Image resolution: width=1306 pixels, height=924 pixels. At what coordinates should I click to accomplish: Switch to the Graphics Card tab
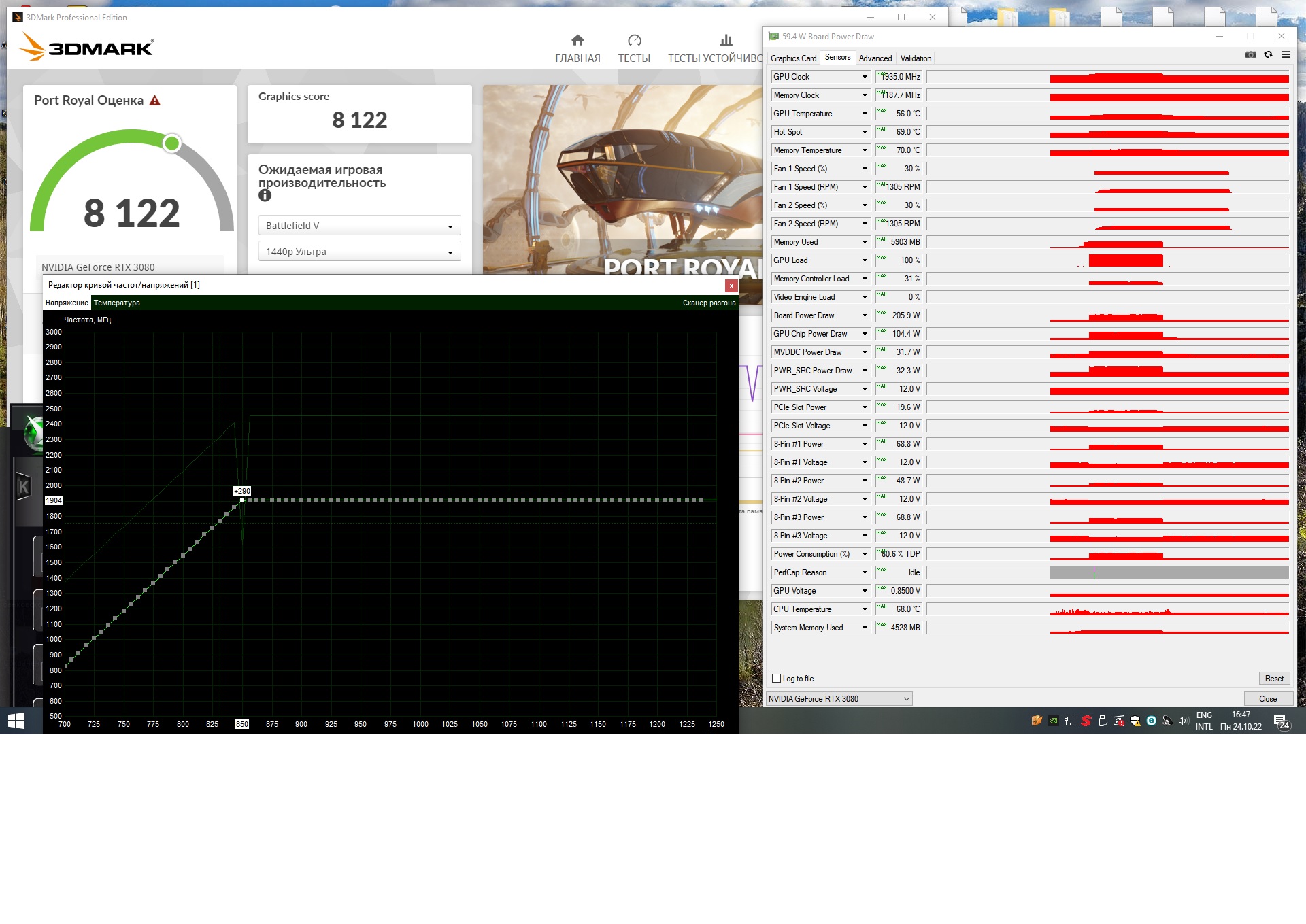tap(793, 58)
